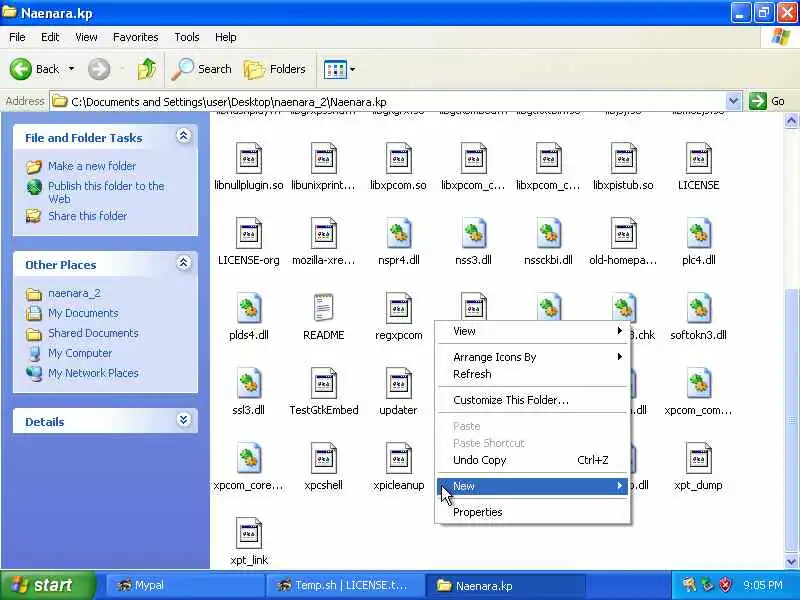Choose Customize This Folder from context menu
This screenshot has width=800, height=600.
pos(533,400)
